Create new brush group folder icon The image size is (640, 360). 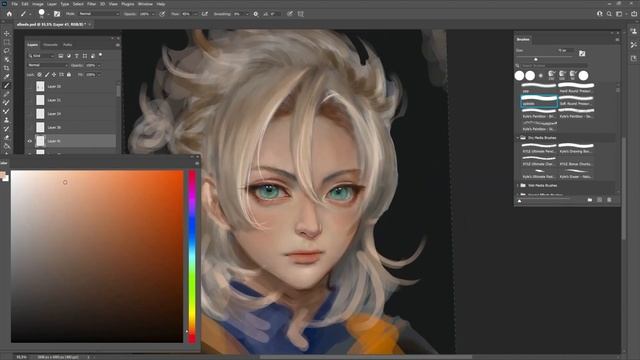pyautogui.click(x=590, y=200)
